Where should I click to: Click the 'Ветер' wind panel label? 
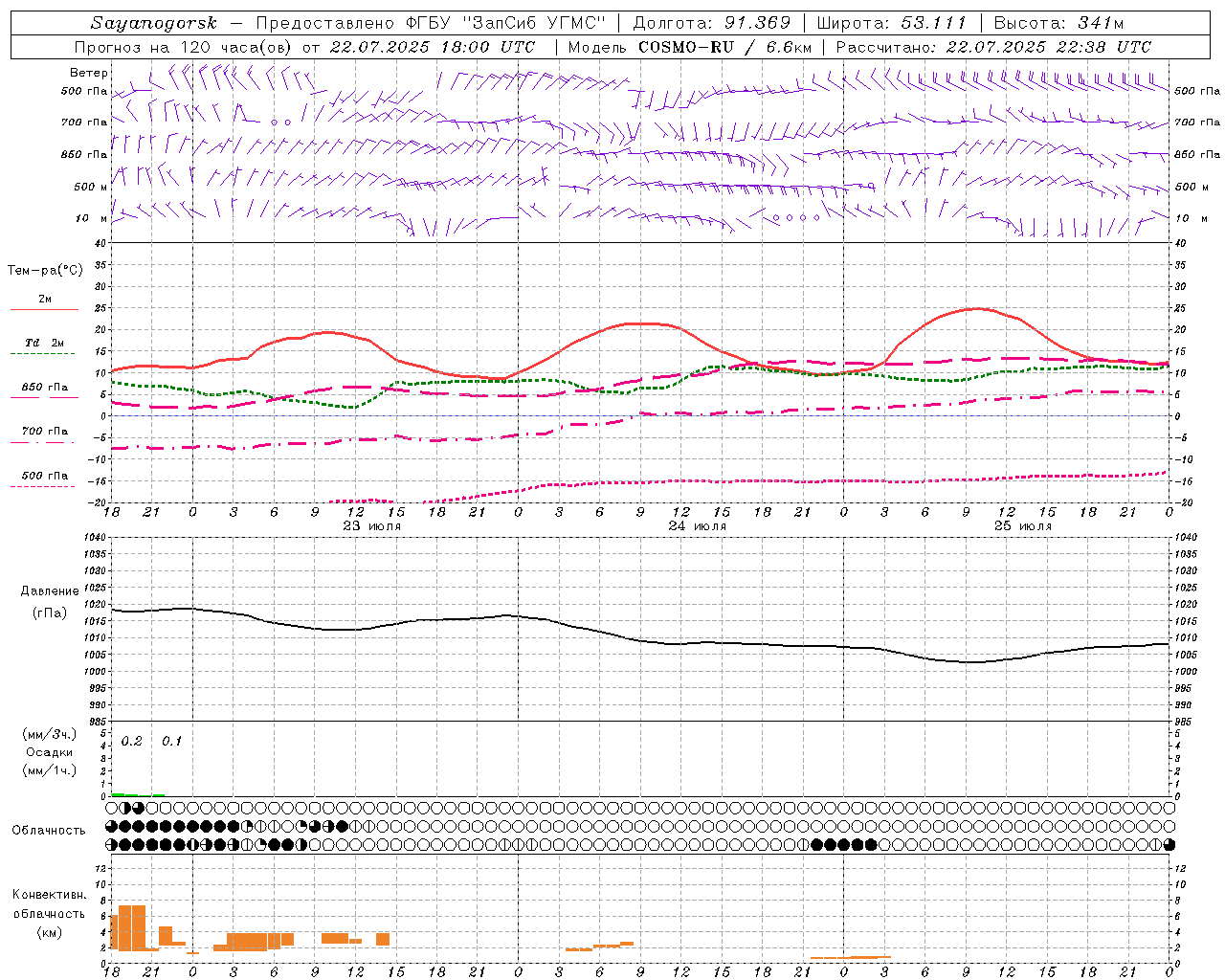89,73
